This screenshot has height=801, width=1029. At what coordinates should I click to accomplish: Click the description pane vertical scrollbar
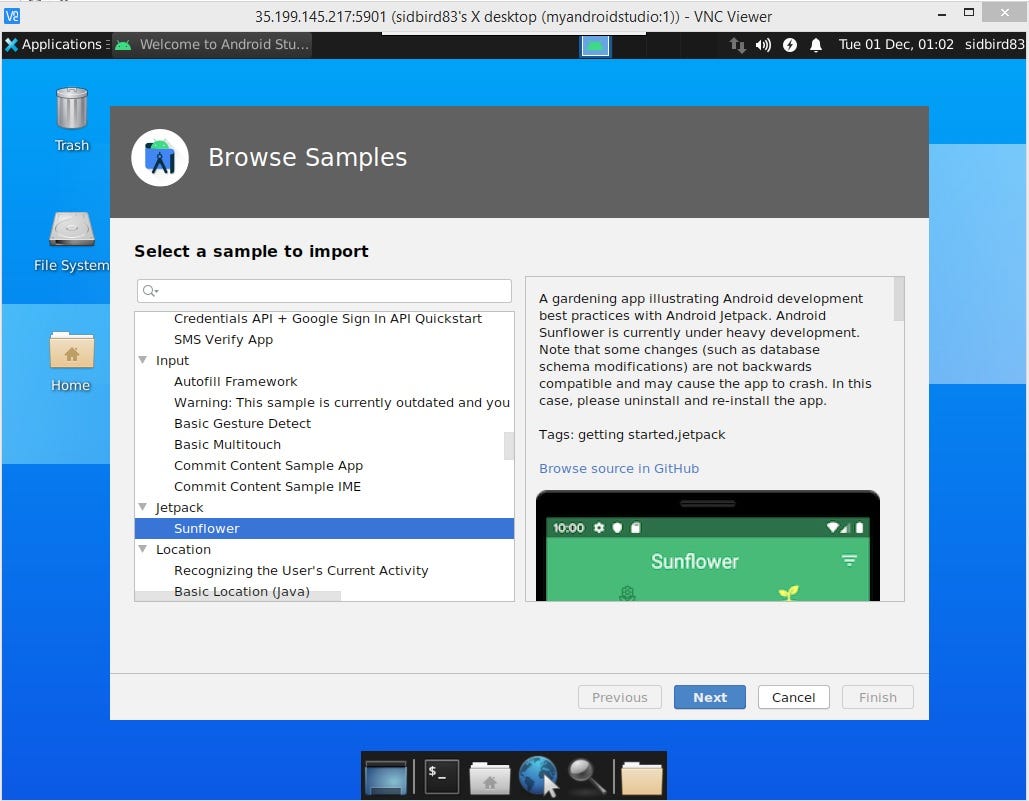pyautogui.click(x=899, y=299)
